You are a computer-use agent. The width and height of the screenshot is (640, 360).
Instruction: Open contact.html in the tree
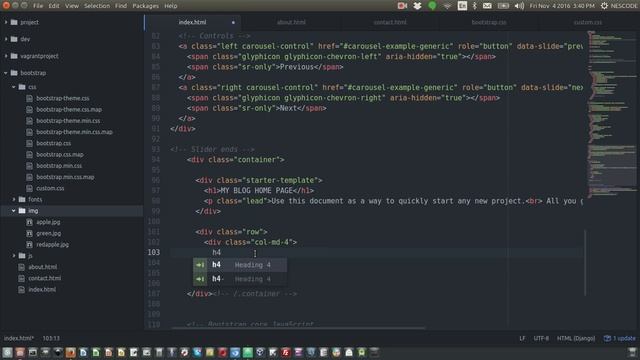[44, 278]
